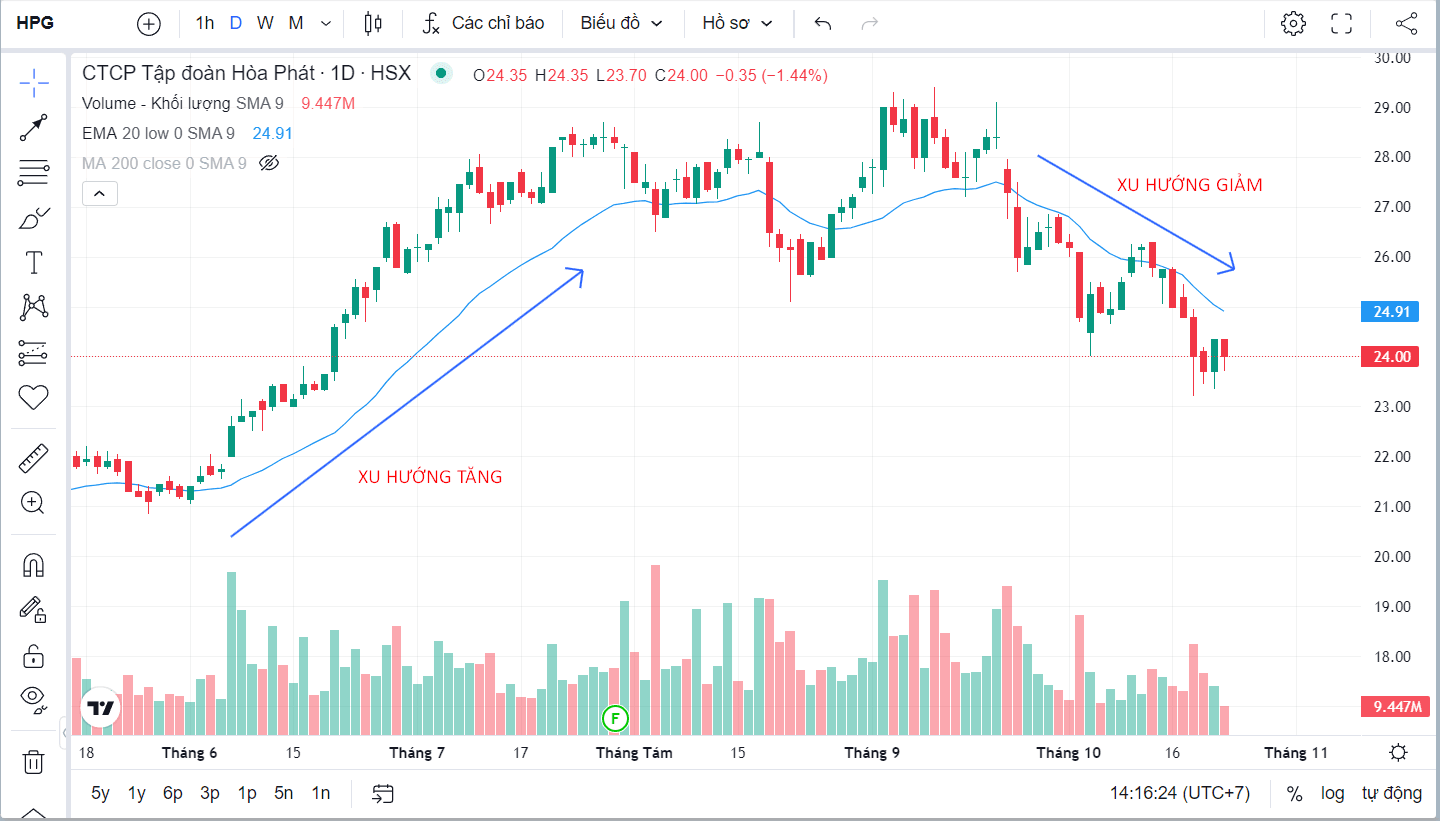The height and width of the screenshot is (821, 1440).
Task: Toggle stay in drawing mode pencil-lock
Action: click(x=34, y=609)
